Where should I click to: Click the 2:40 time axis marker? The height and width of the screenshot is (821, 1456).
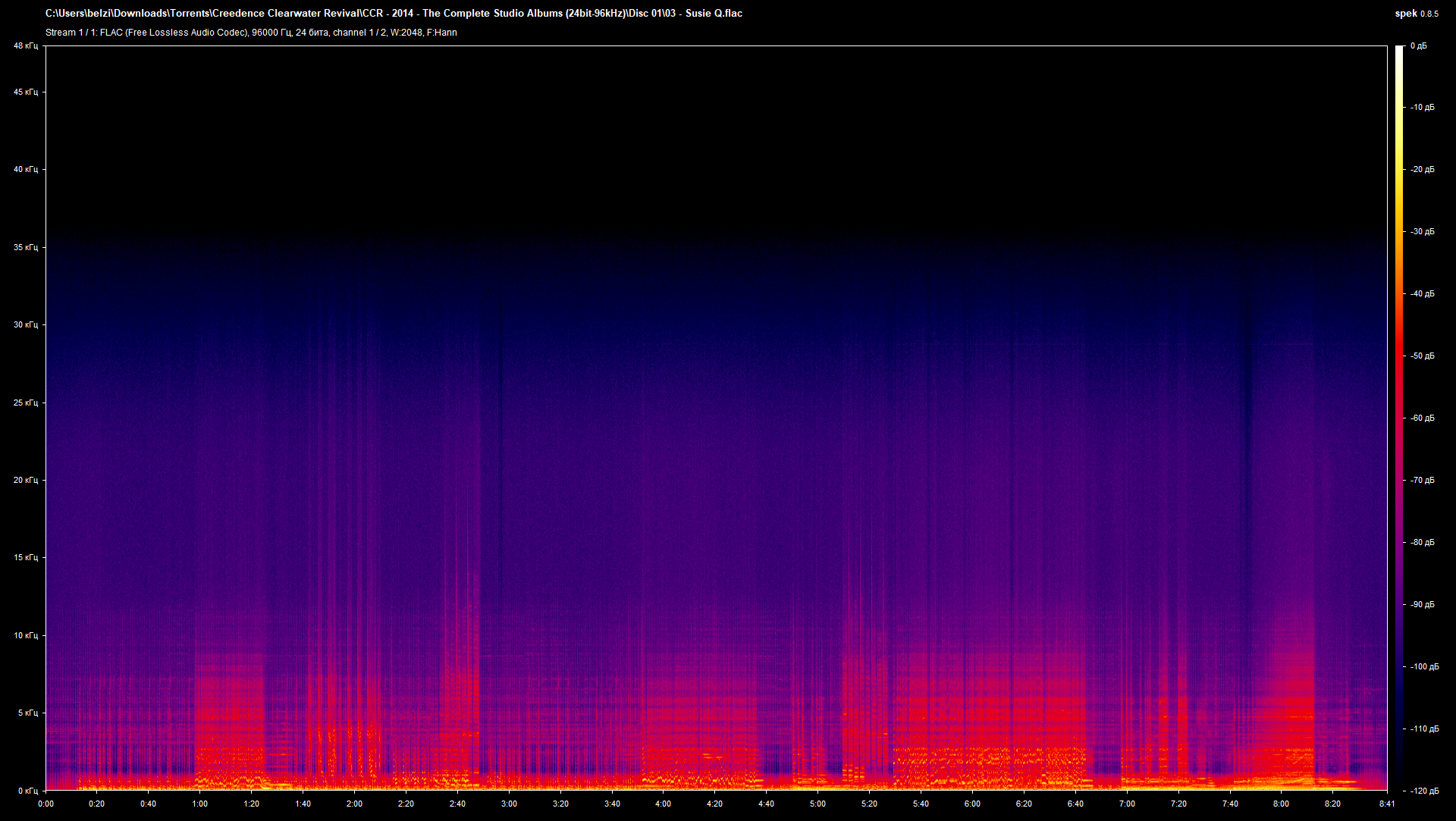click(457, 804)
